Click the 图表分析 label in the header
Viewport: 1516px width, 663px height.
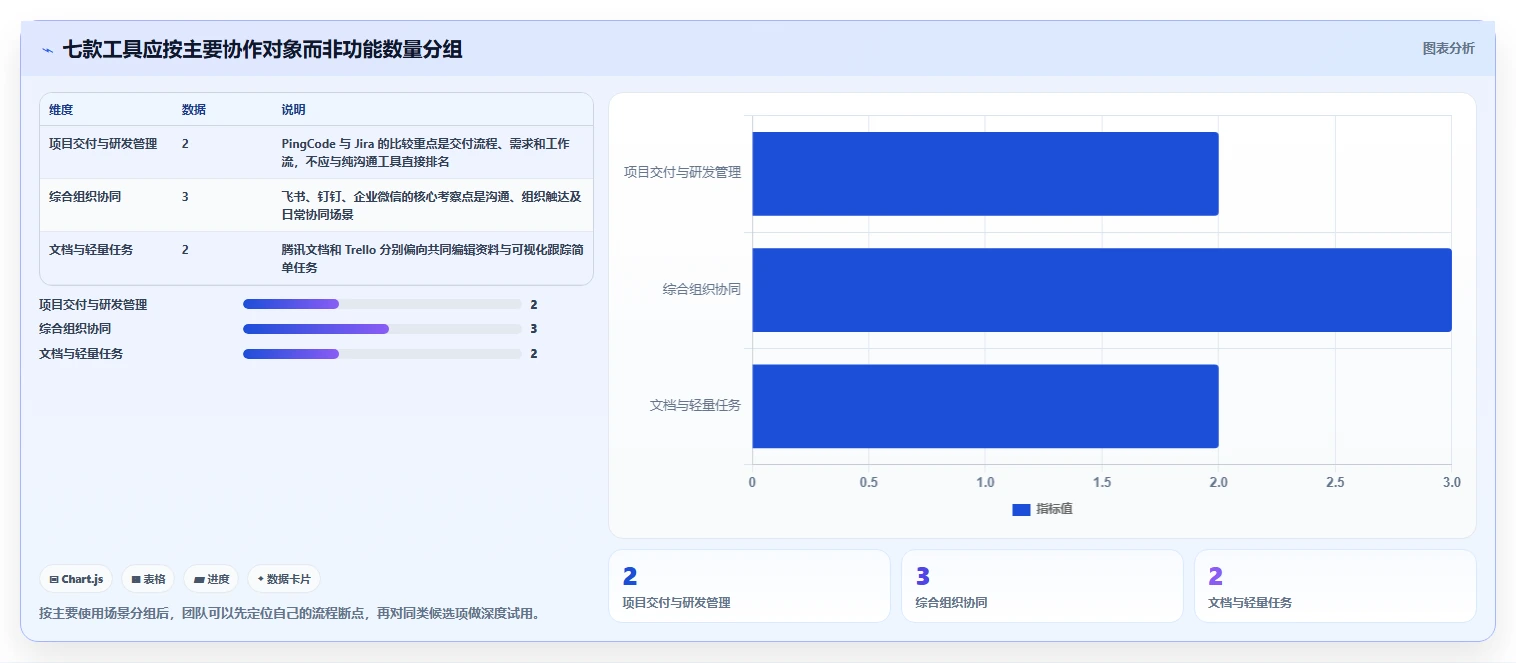tap(1448, 48)
